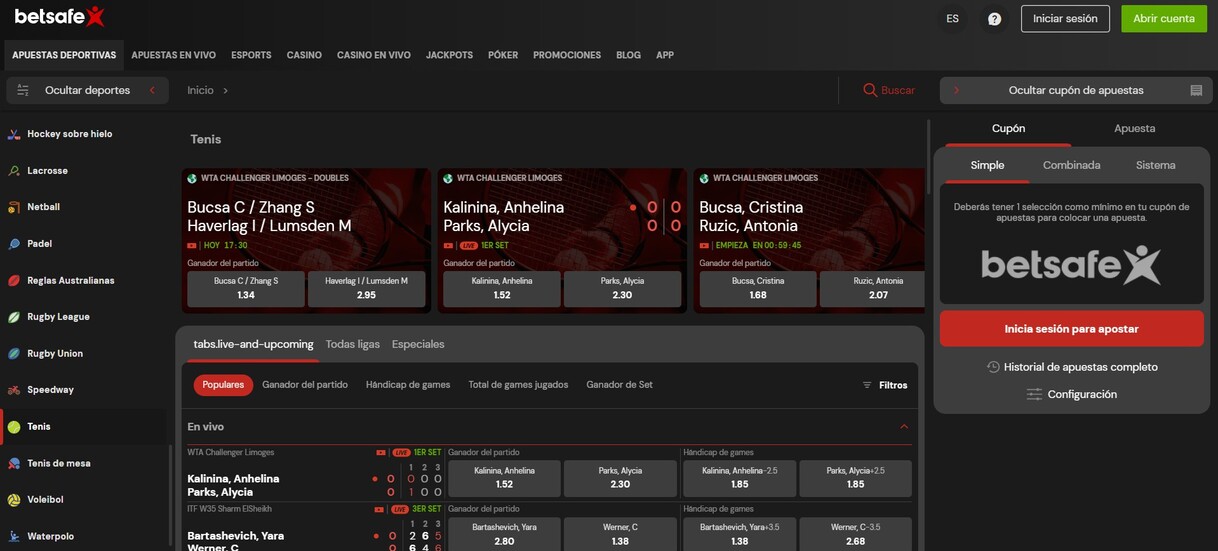
Task: Click the Configuración sliders icon
Action: pos(1034,395)
